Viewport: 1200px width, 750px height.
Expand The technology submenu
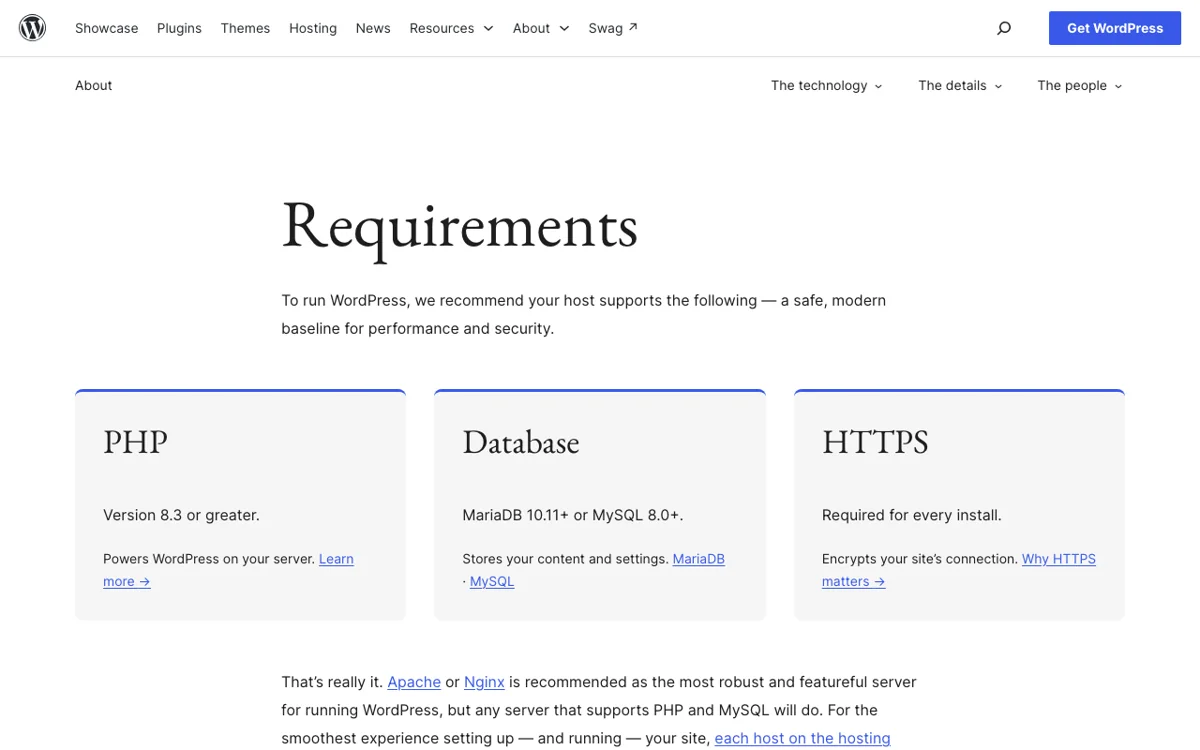click(x=827, y=86)
